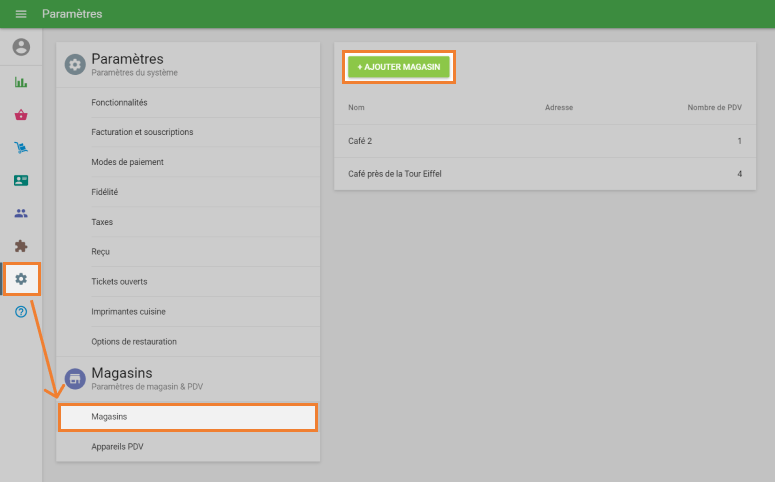Screen dimensions: 775x482
Task: Open the user account profile icon
Action: 21,47
